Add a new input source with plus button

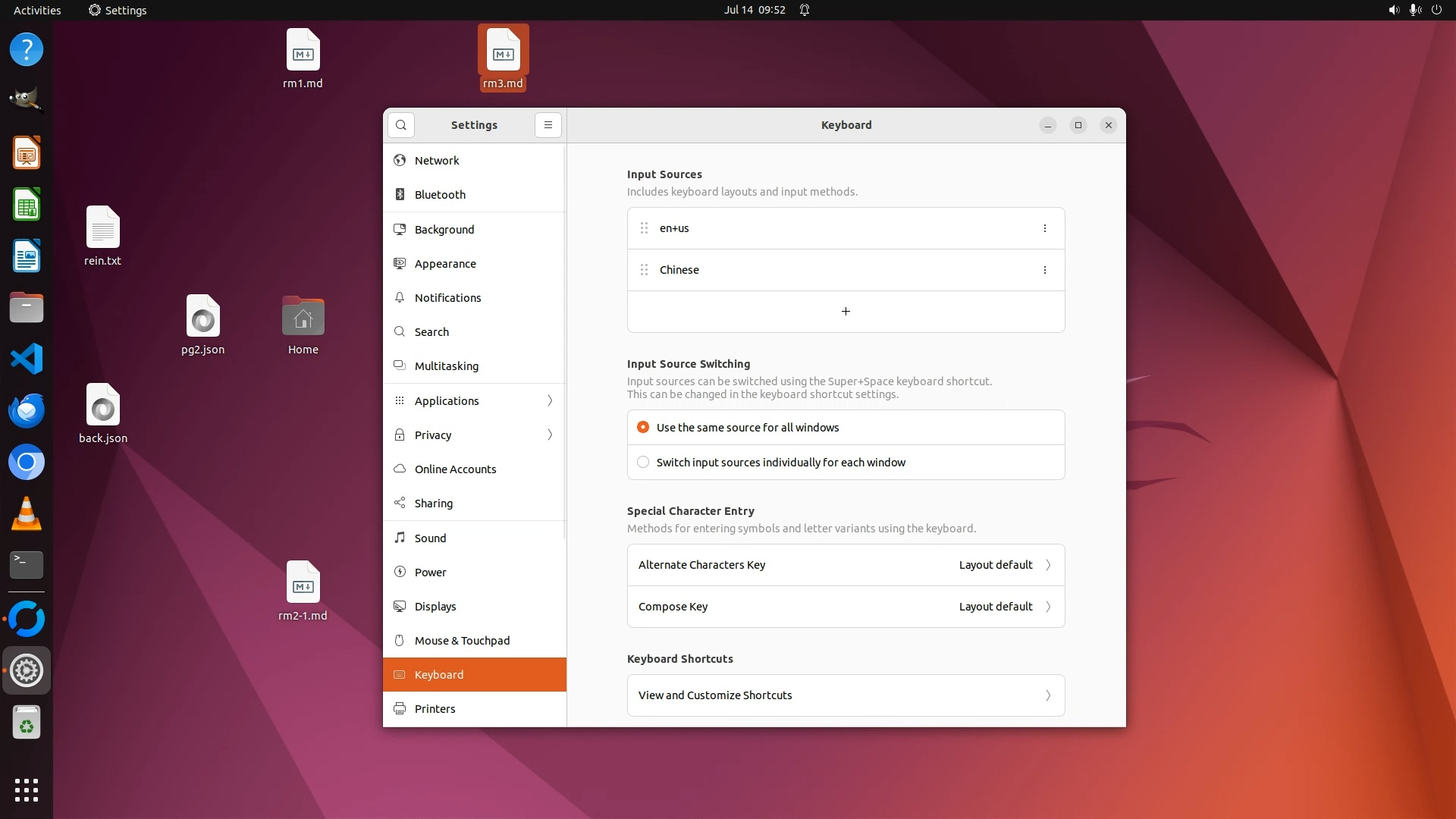[846, 312]
